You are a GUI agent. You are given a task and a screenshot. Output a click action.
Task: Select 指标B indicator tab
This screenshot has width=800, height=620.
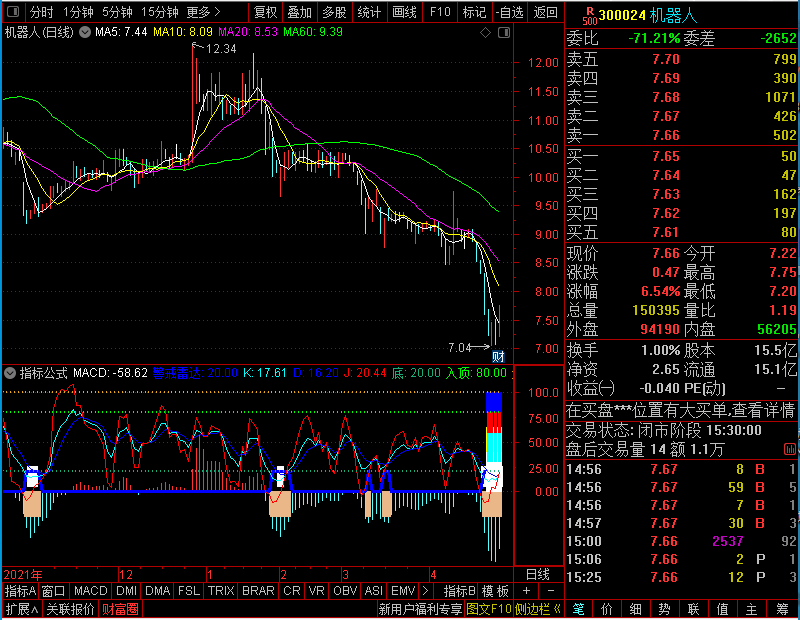(460, 591)
